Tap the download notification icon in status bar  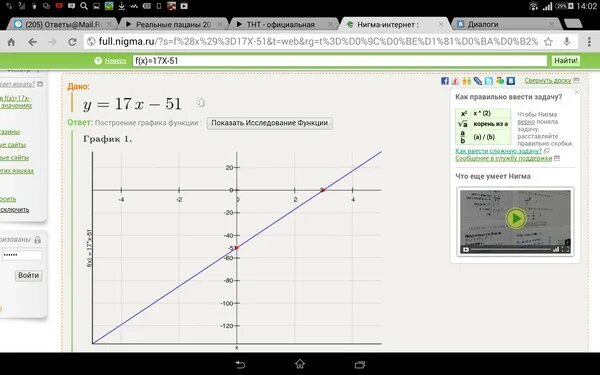pos(121,6)
